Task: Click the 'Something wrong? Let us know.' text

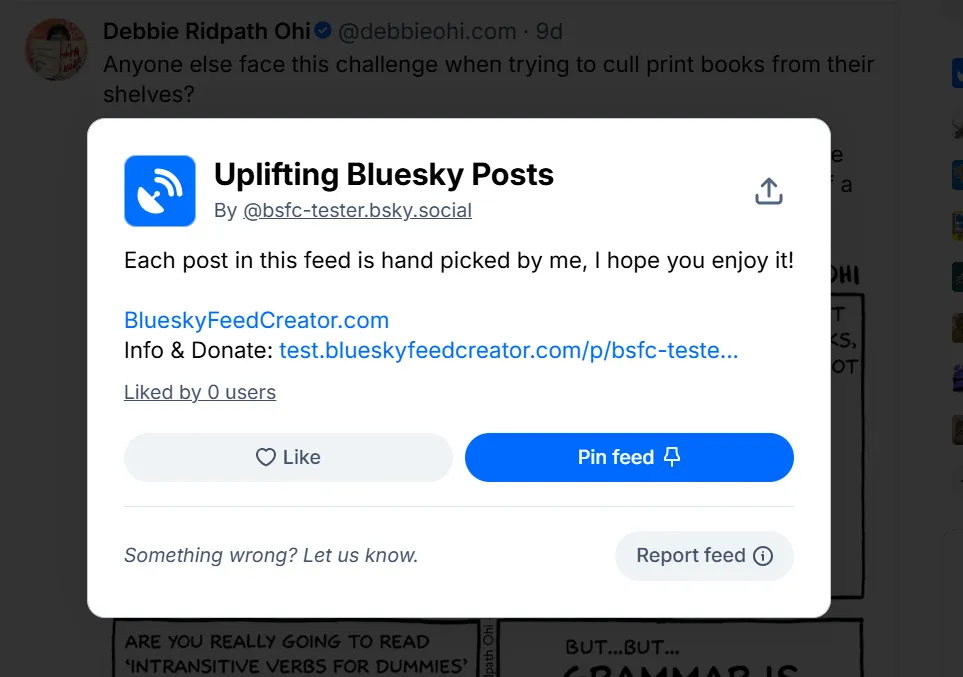Action: pyautogui.click(x=271, y=556)
